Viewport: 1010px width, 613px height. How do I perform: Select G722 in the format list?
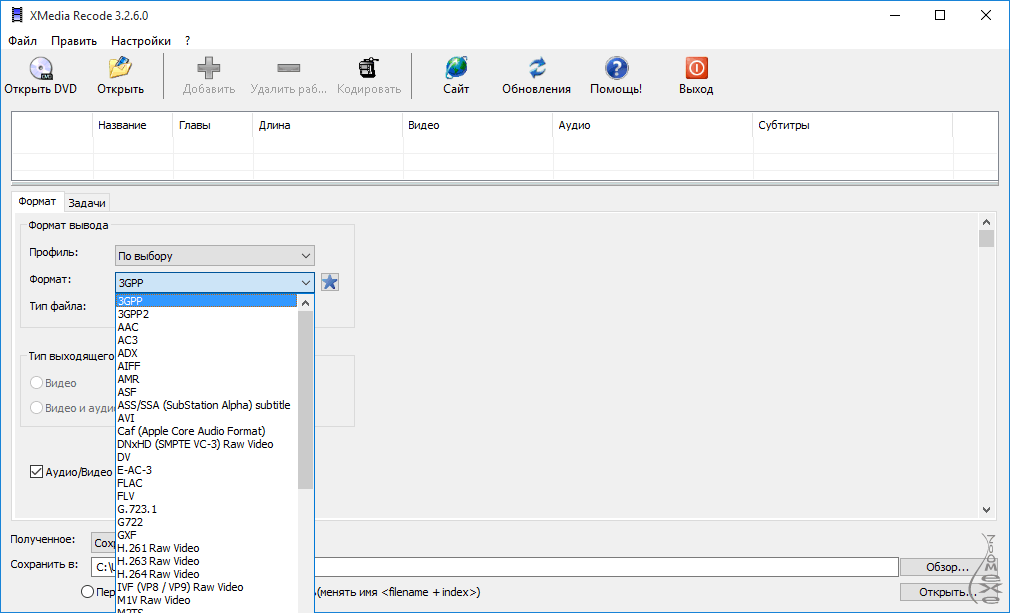click(x=206, y=522)
